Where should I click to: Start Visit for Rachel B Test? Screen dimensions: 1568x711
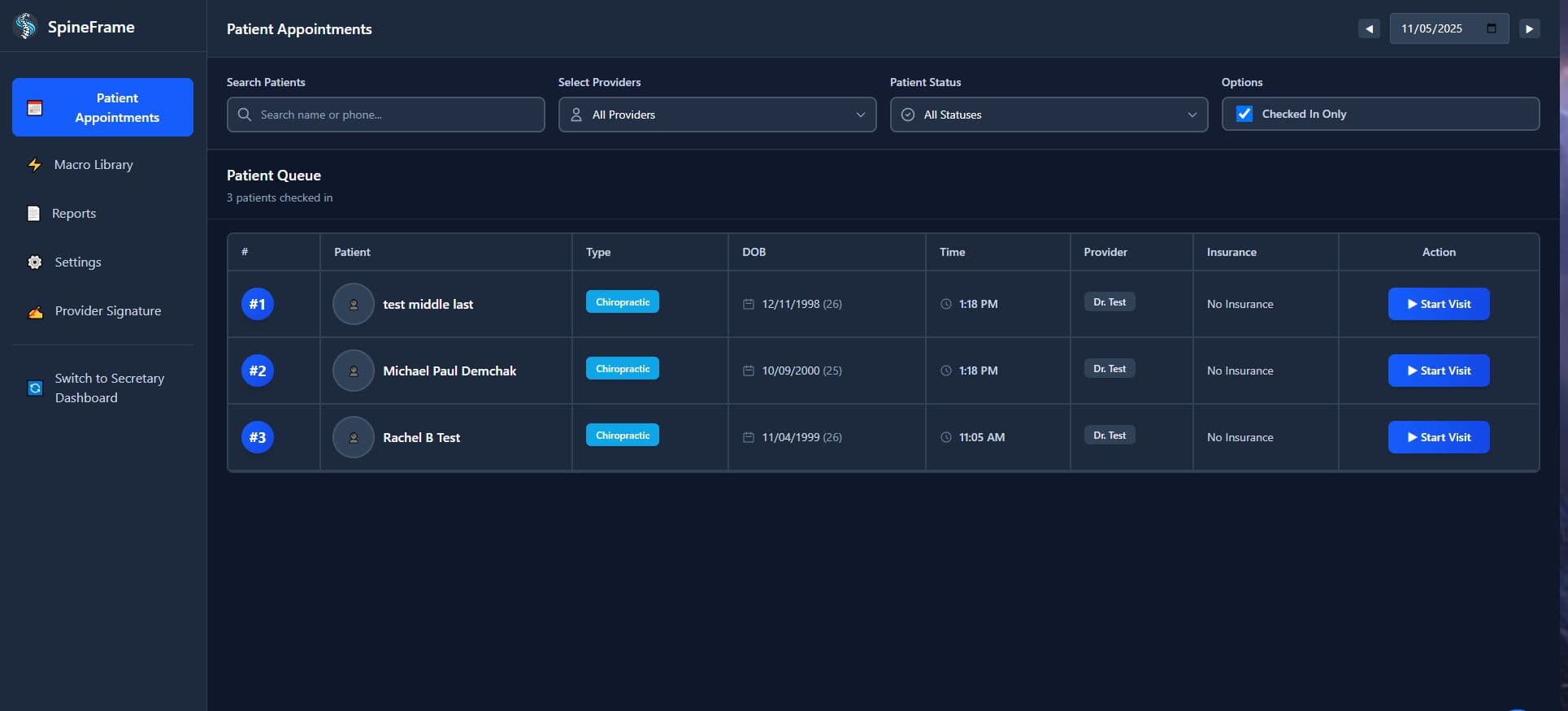click(1438, 437)
